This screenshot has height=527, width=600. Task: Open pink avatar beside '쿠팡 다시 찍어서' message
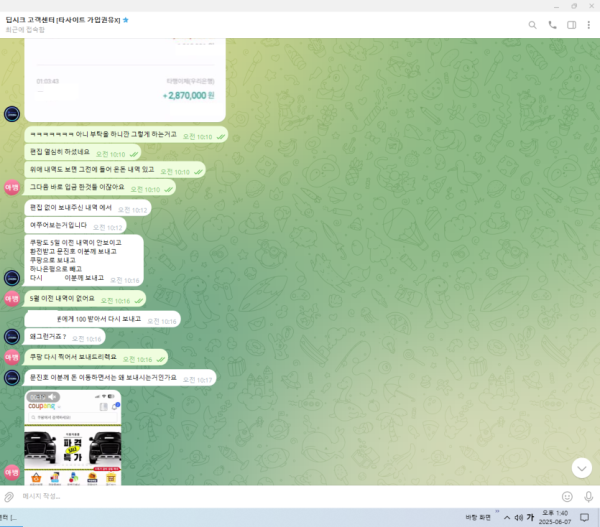click(12, 357)
